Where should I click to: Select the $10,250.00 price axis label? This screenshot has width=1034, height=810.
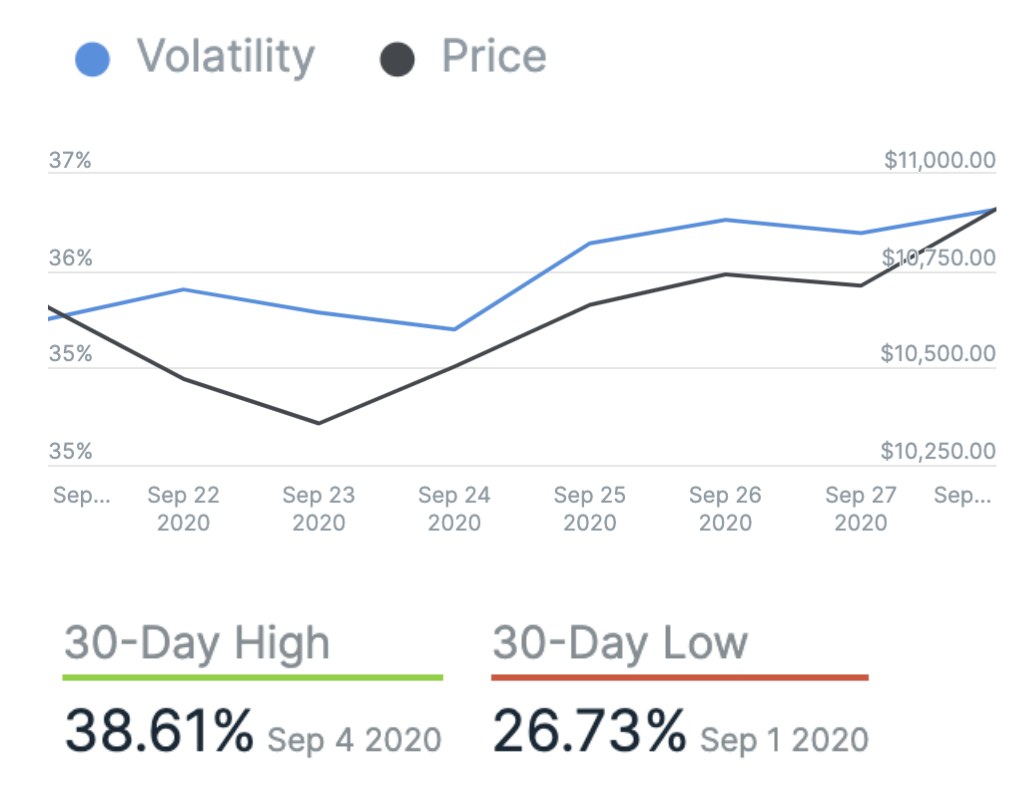pyautogui.click(x=938, y=452)
